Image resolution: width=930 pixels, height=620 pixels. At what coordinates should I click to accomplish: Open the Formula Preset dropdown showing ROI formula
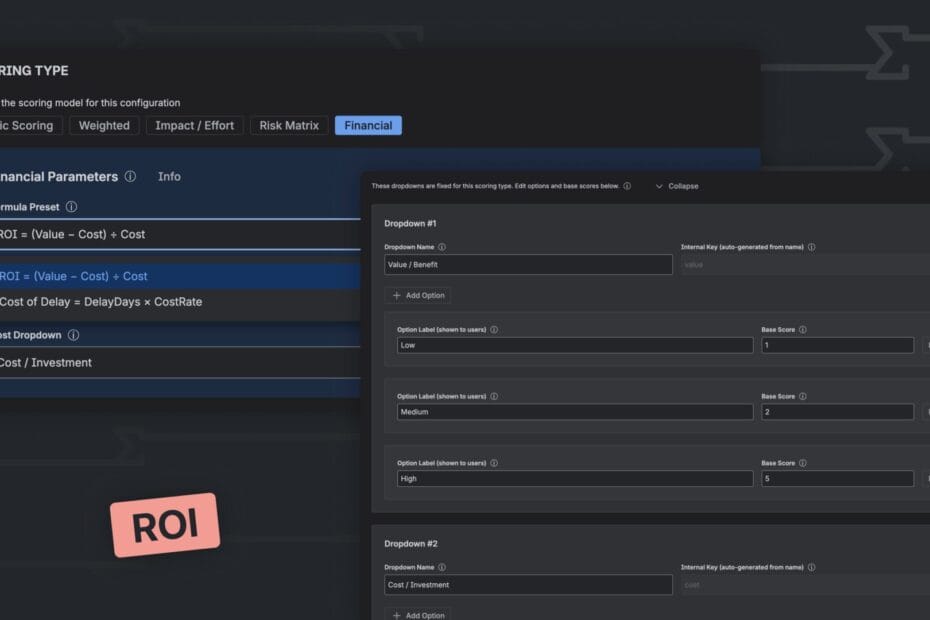point(180,234)
